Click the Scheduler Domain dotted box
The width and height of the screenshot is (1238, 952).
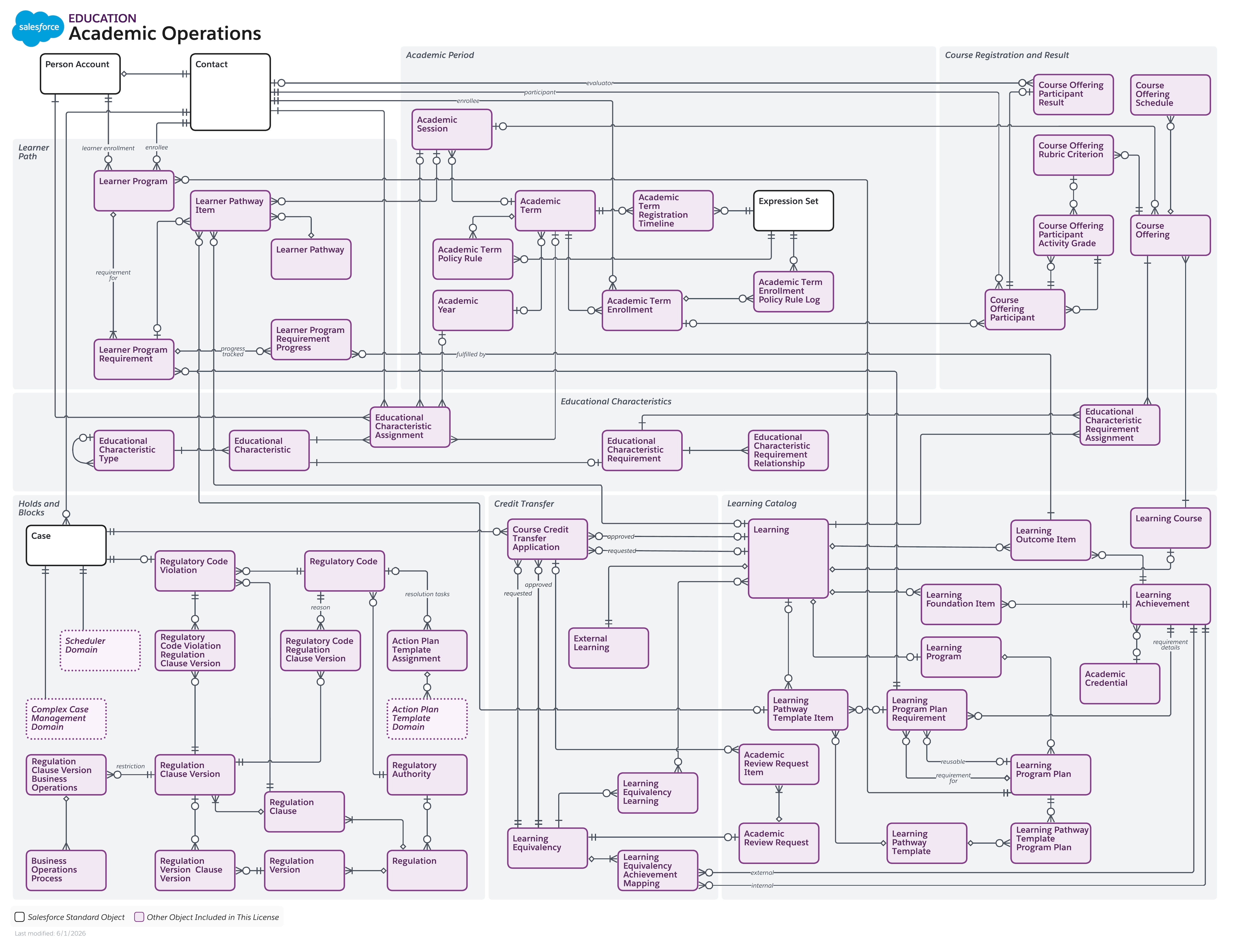click(100, 651)
